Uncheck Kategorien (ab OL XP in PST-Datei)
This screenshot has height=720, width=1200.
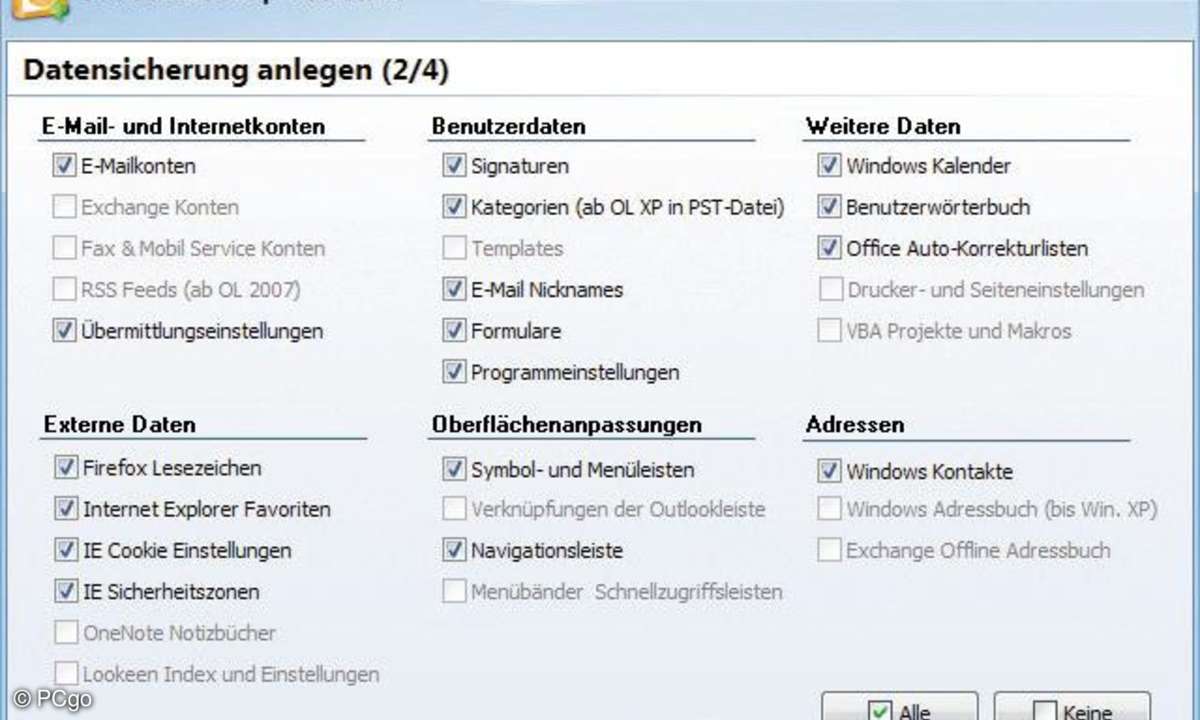point(454,207)
